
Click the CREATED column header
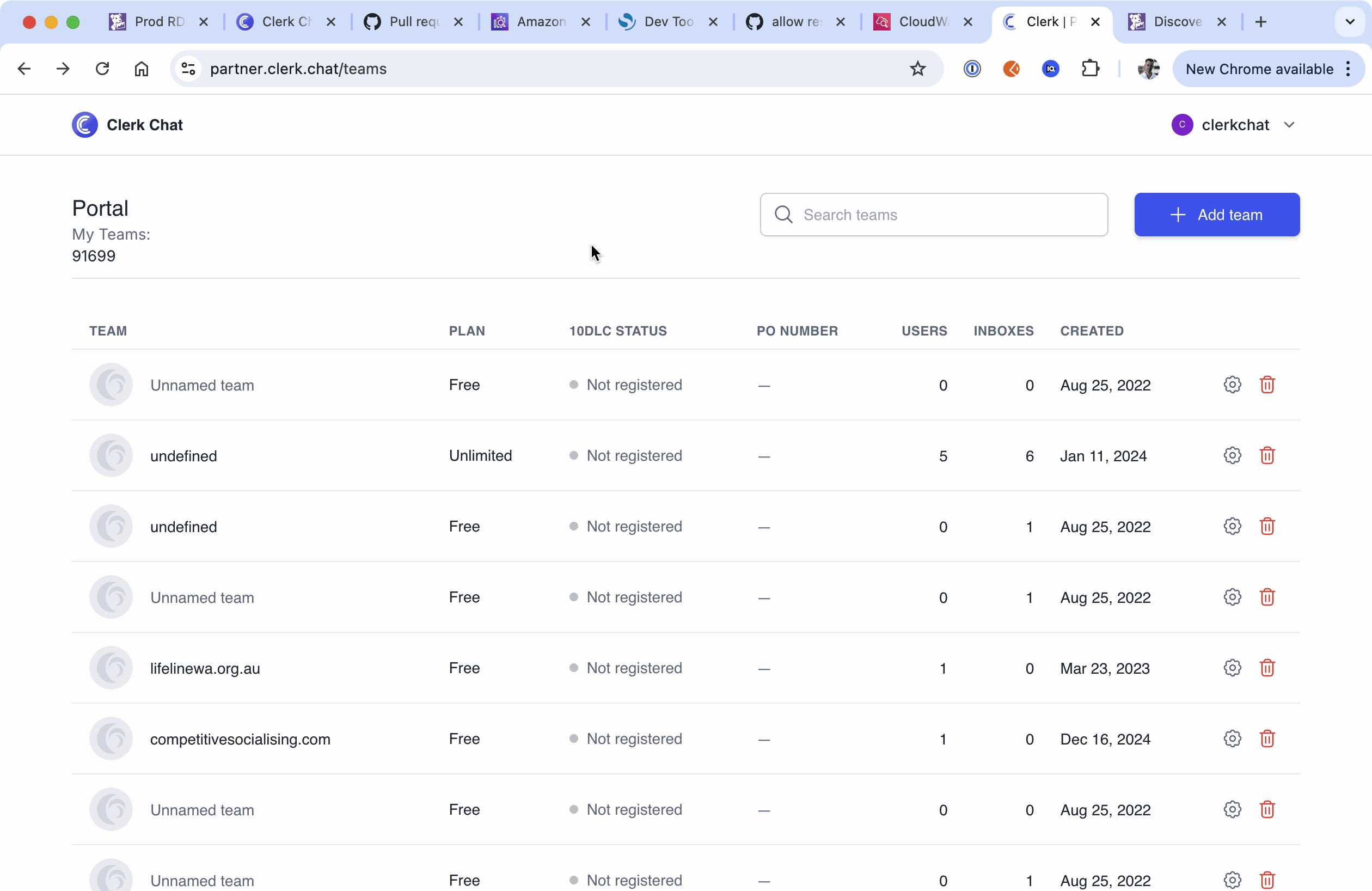[x=1092, y=331]
